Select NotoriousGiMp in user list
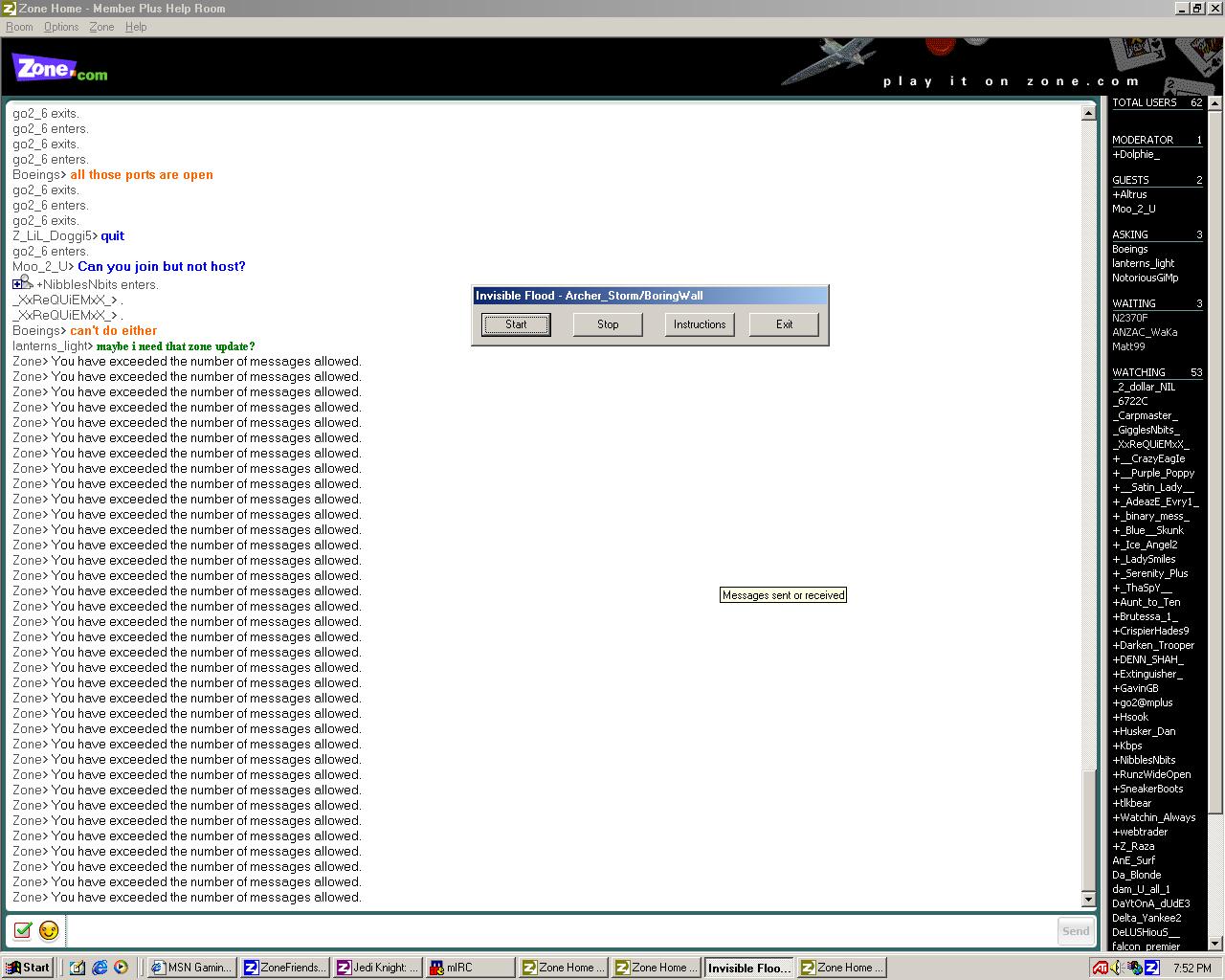 coord(1146,278)
